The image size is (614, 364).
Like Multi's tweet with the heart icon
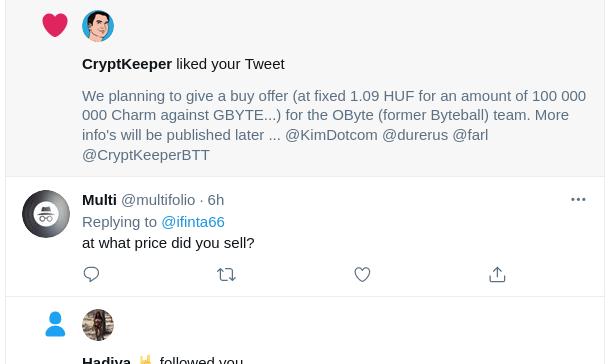point(362,274)
